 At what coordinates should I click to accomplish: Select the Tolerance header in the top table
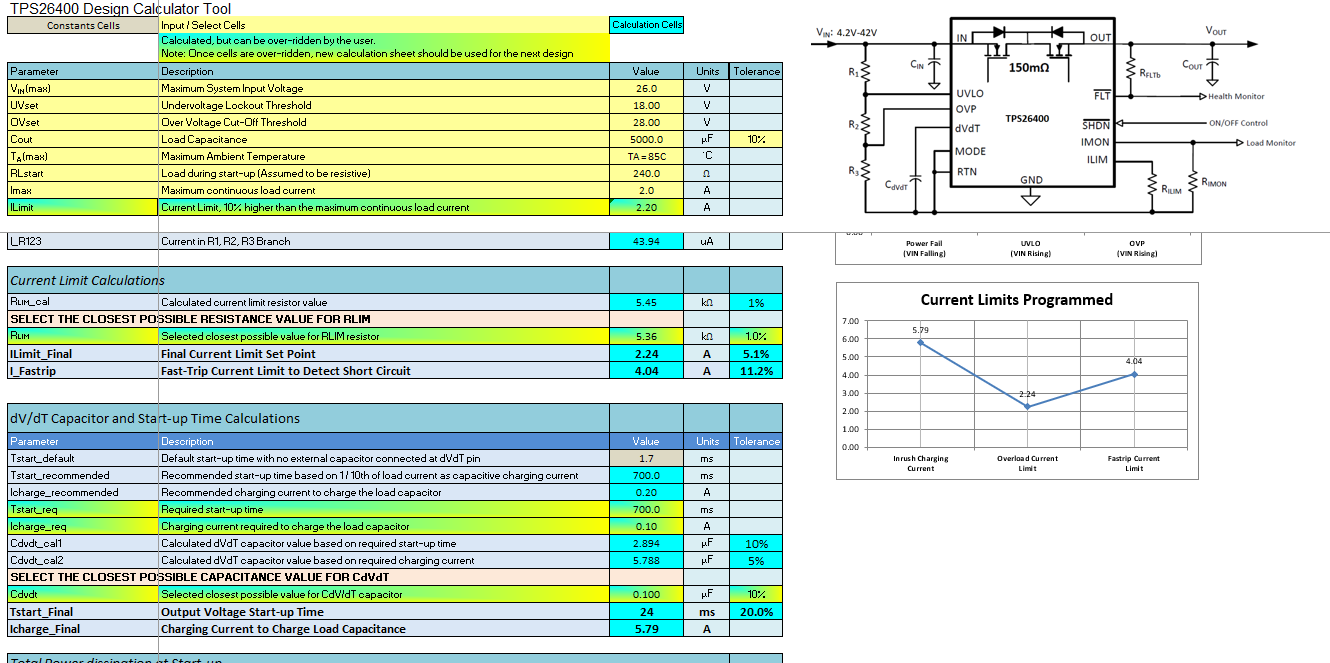point(756,71)
